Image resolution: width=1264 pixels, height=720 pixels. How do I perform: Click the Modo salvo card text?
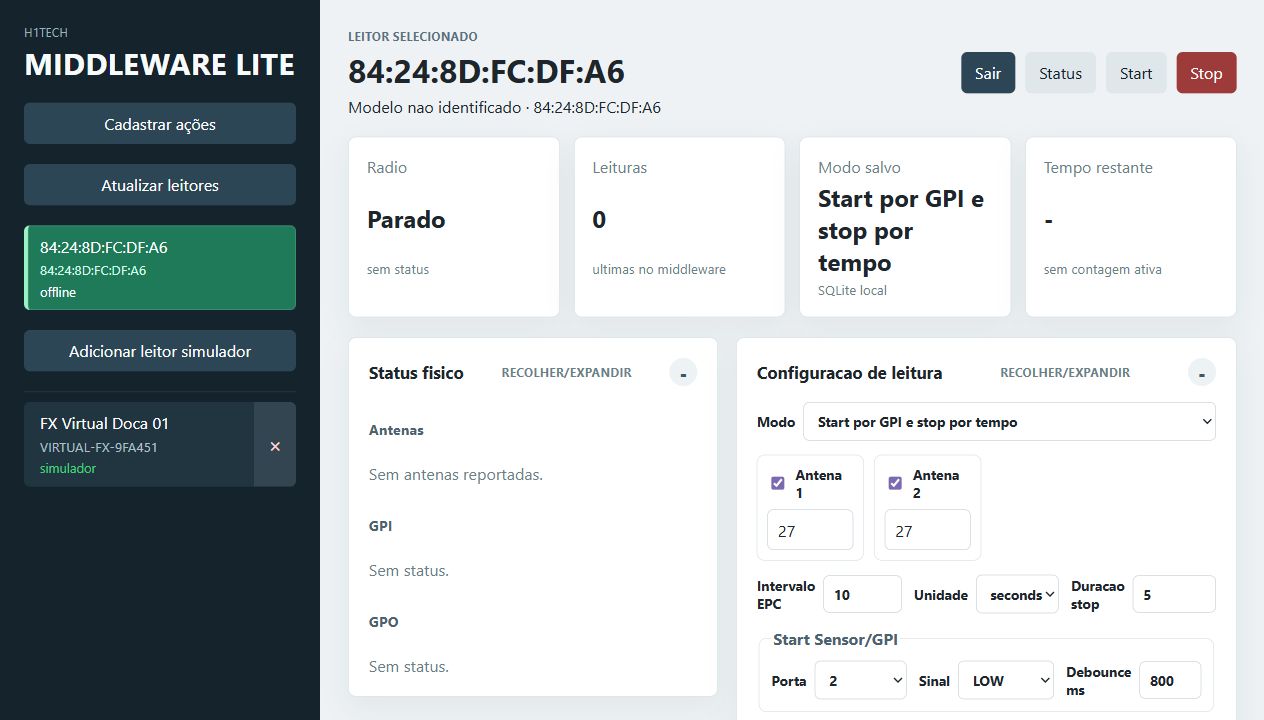(901, 231)
